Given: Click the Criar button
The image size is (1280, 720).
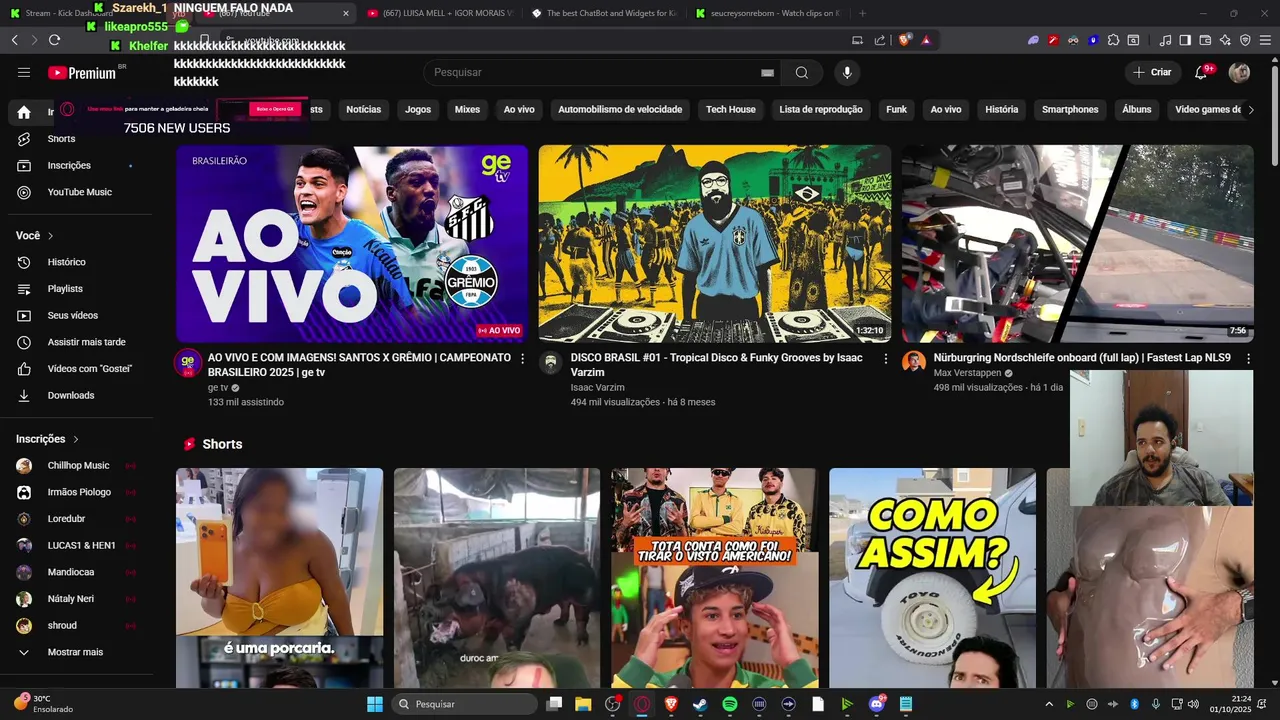Looking at the screenshot, I should [1152, 72].
